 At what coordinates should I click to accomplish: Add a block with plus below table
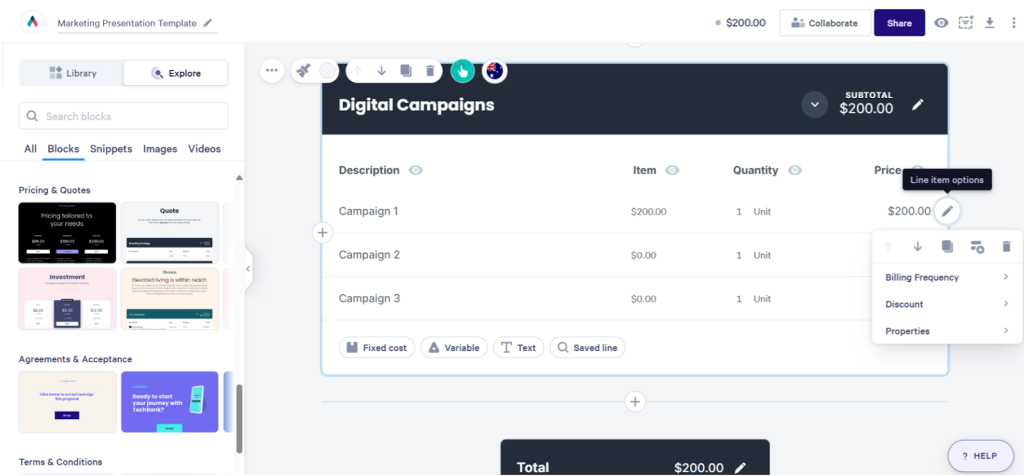click(x=635, y=402)
